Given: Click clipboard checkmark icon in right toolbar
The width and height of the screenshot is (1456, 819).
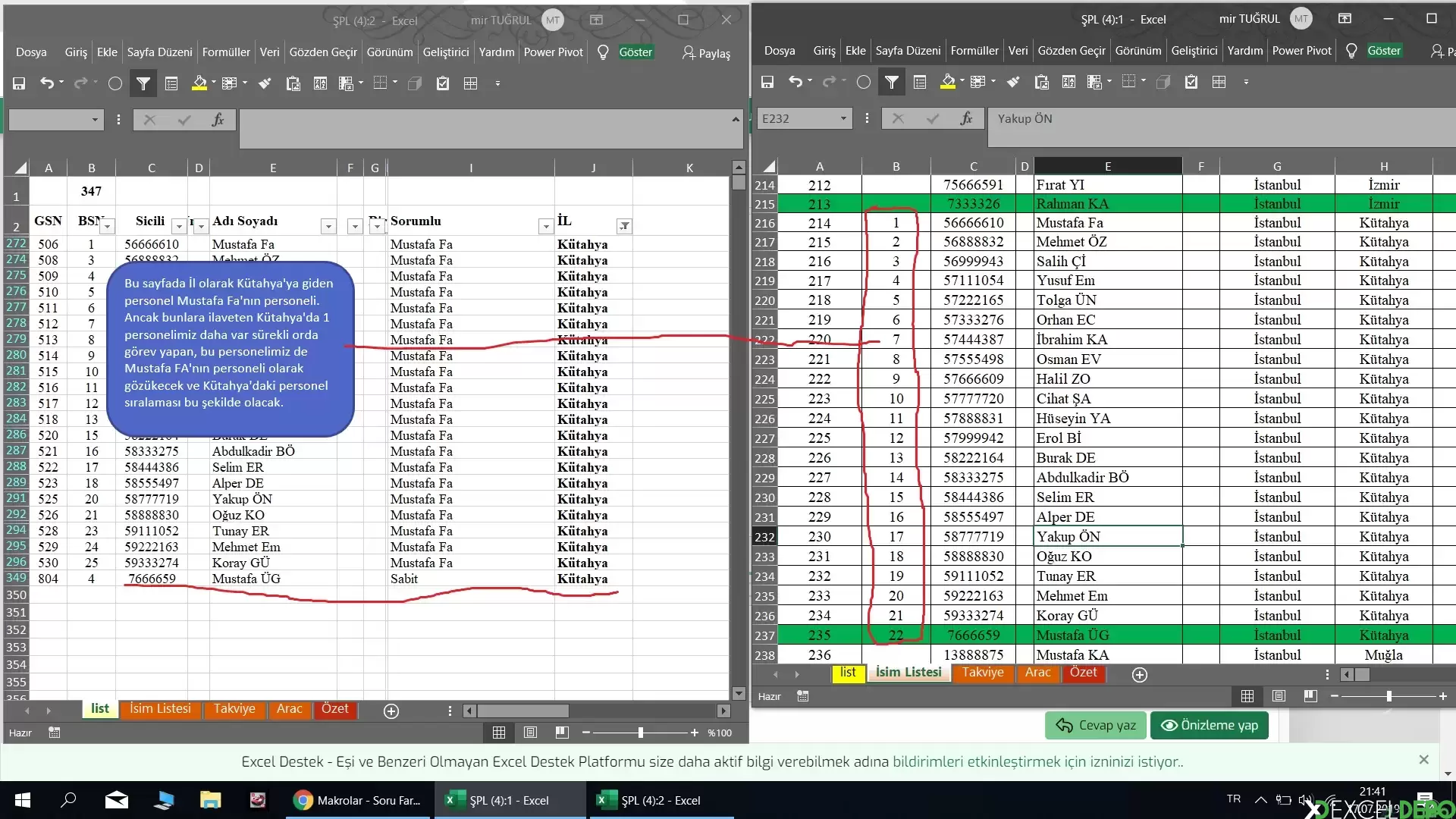Looking at the screenshot, I should [1191, 82].
